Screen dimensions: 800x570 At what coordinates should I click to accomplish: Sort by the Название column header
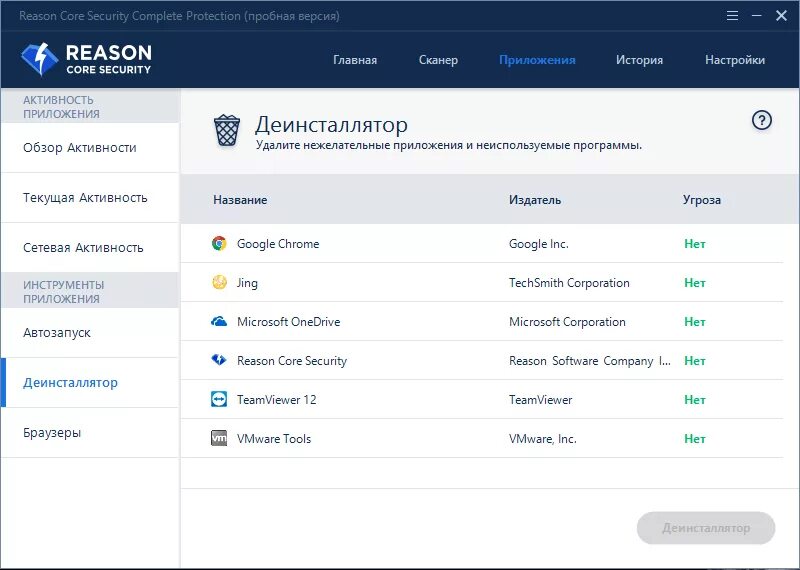240,200
